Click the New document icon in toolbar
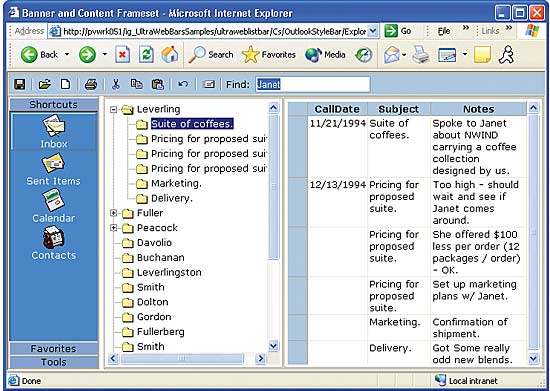 point(65,84)
